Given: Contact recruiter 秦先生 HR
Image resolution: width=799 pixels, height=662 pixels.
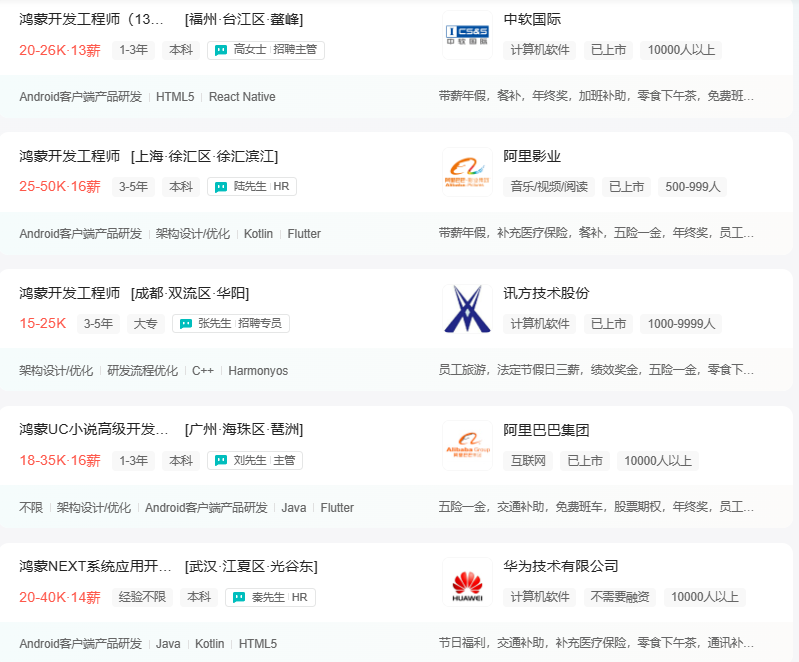Looking at the screenshot, I should [271, 597].
